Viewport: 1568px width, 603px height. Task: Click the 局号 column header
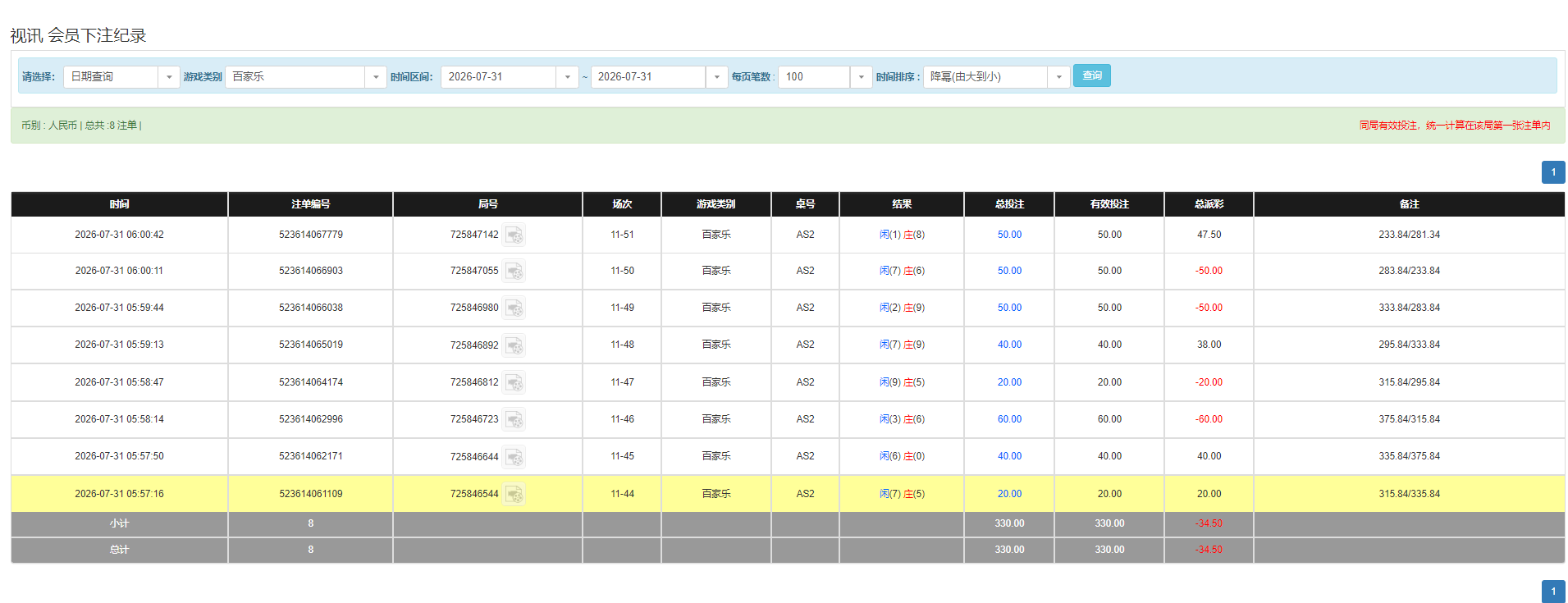point(487,204)
